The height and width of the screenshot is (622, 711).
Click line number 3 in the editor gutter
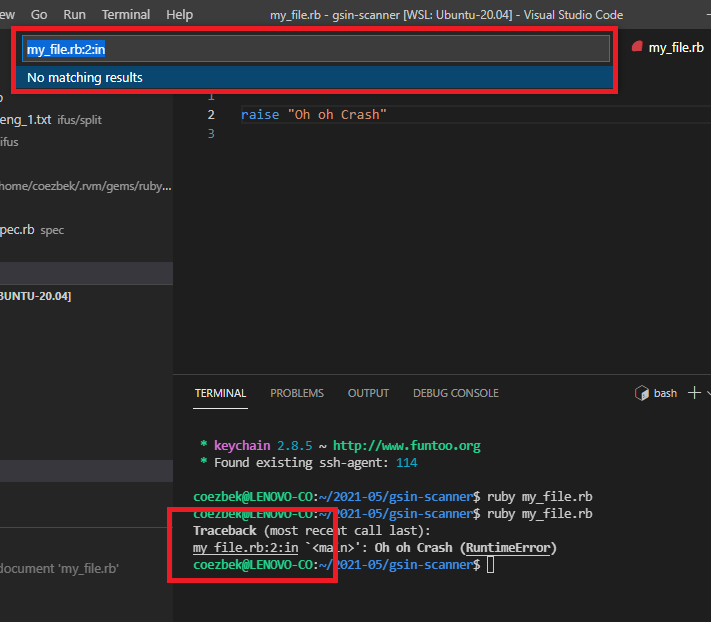(x=211, y=134)
